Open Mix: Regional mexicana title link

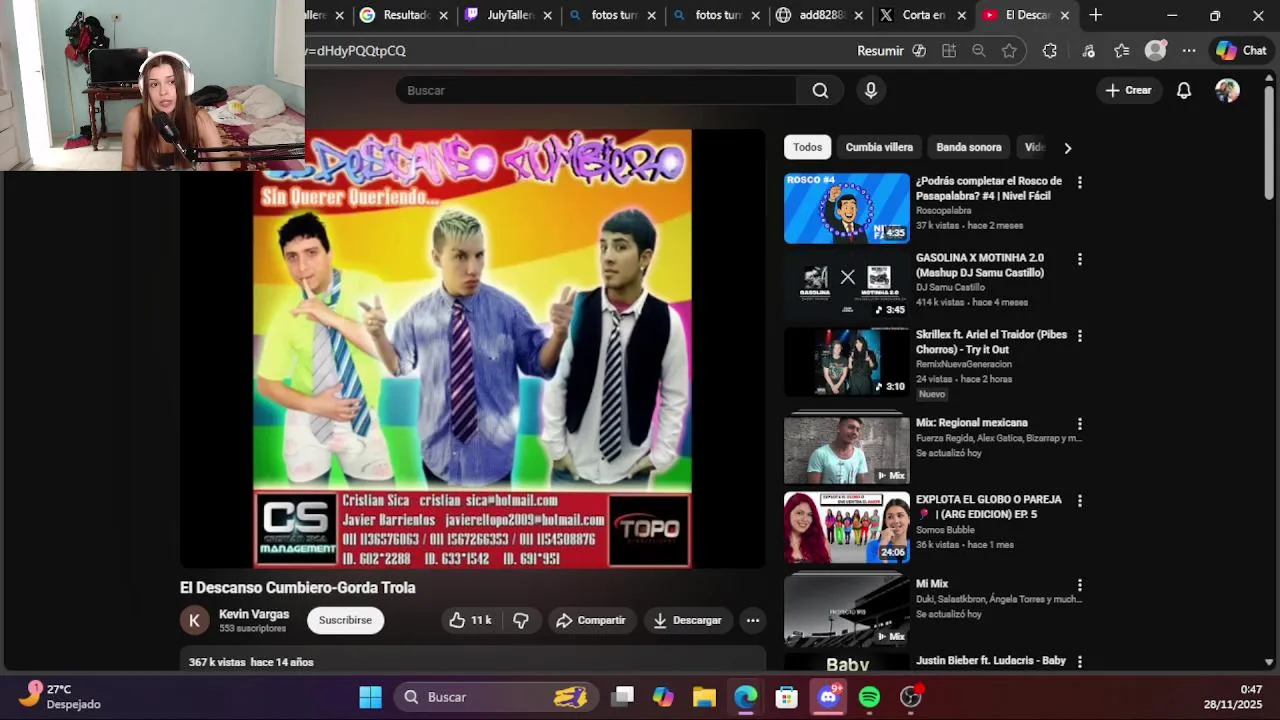point(971,423)
